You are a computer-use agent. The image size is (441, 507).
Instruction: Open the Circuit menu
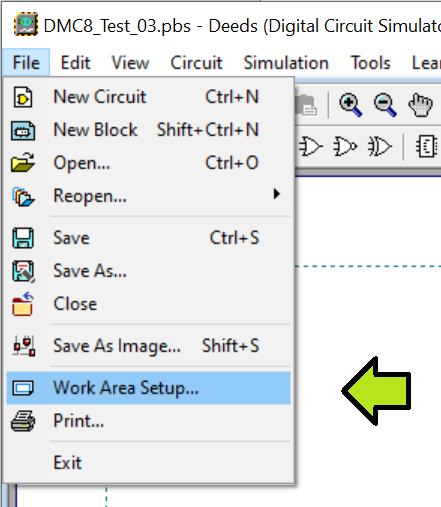(x=196, y=63)
